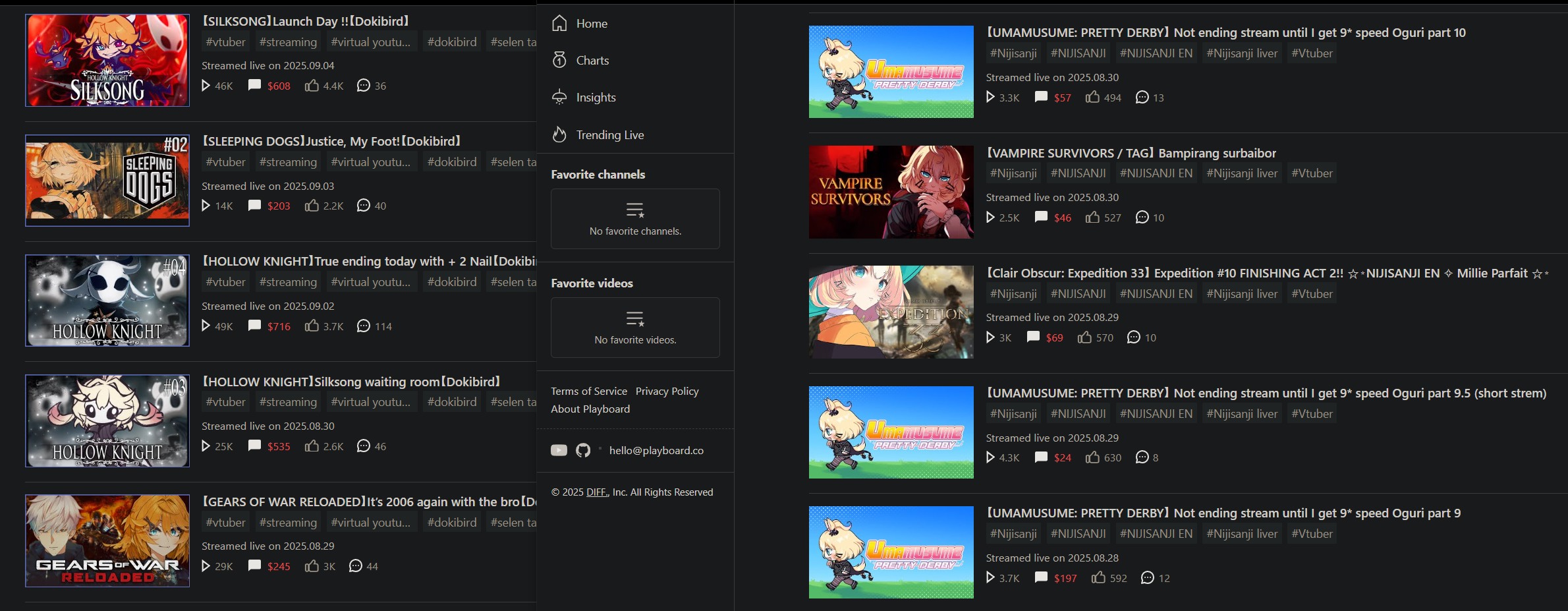Click the "No favorite channels." text

(x=635, y=231)
